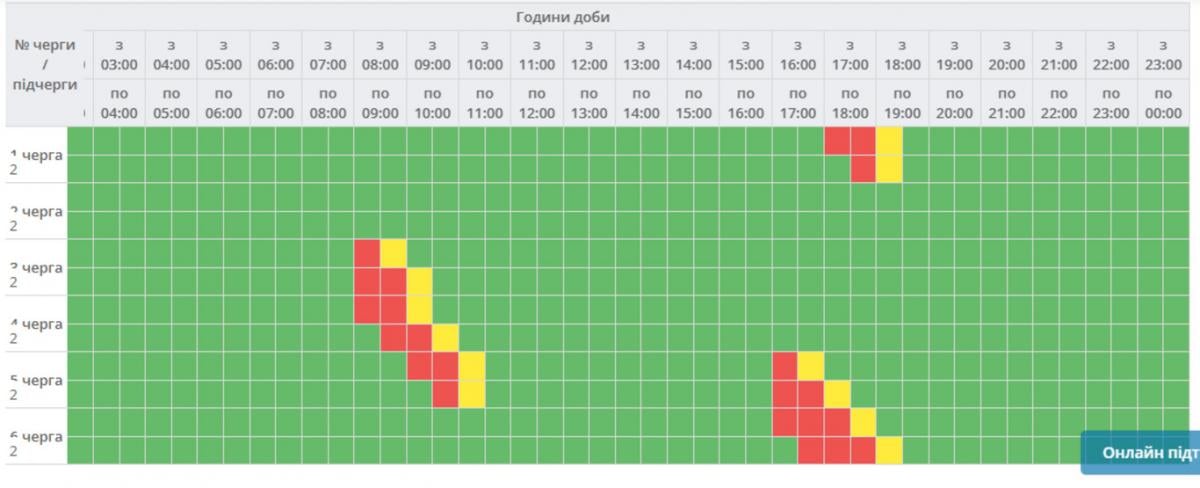Select the "по 19:00" column header
The height and width of the screenshot is (488, 1200).
[901, 103]
